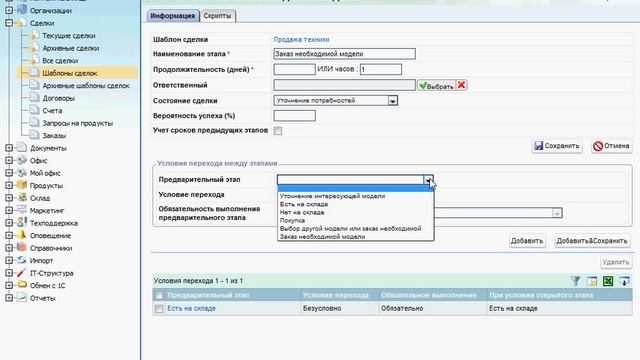
Task: Select Выбор другой модели или заказ option
Action: point(355,229)
